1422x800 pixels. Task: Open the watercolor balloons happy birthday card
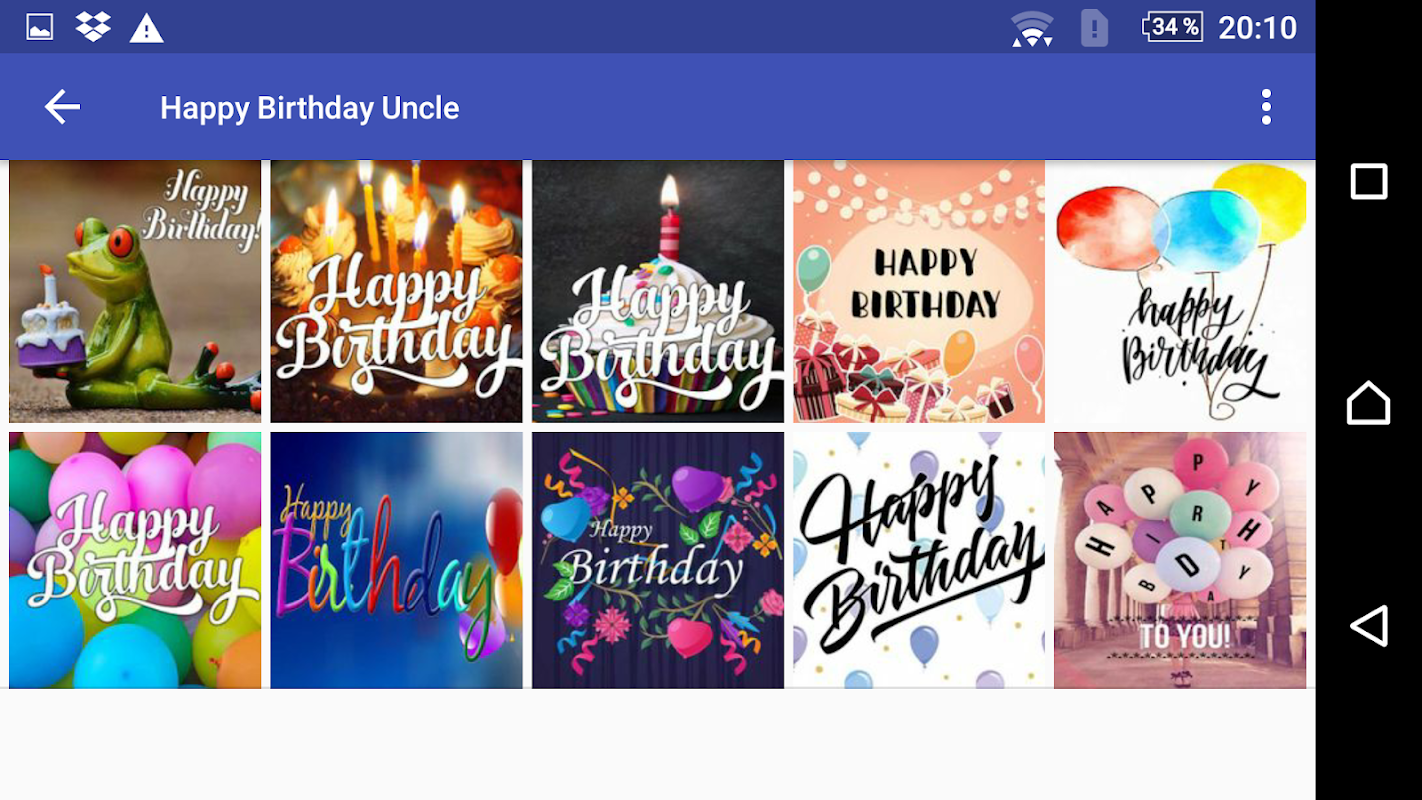coord(1180,291)
